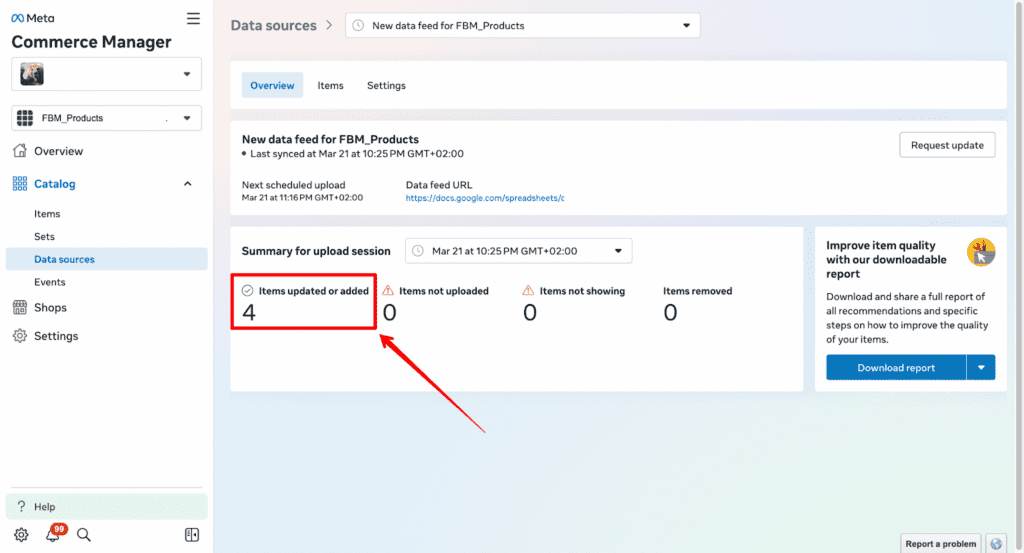Click the Items updated or added count 4
The width and height of the screenshot is (1024, 553).
(x=248, y=313)
